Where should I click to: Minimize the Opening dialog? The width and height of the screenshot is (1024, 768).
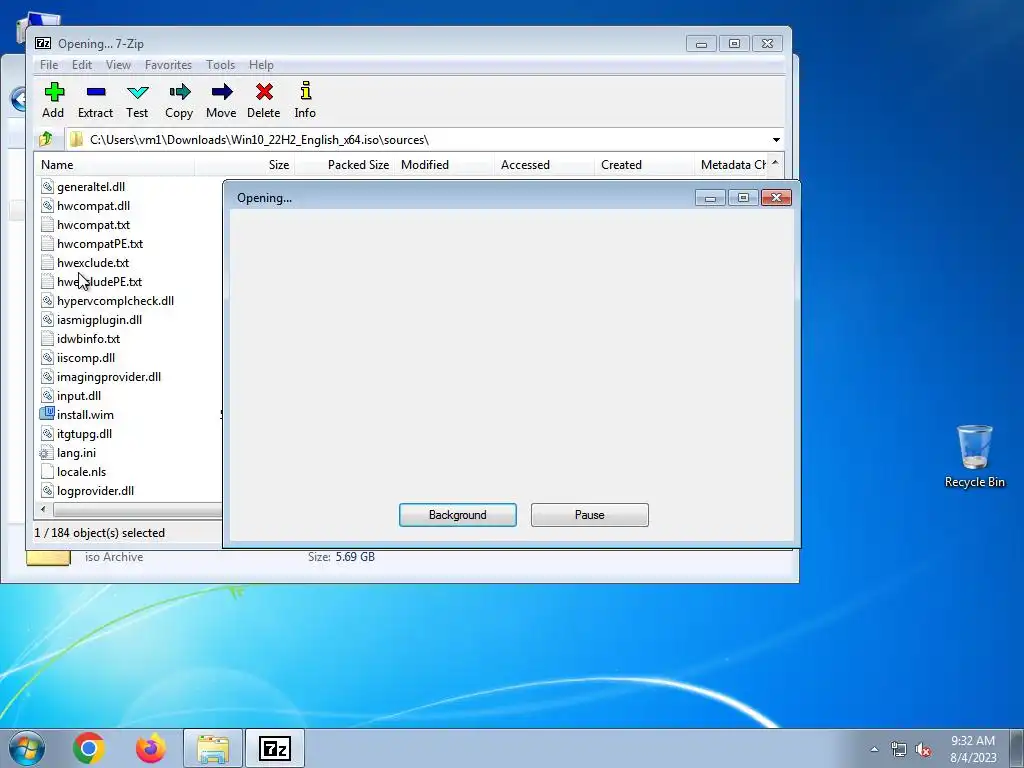(x=711, y=197)
